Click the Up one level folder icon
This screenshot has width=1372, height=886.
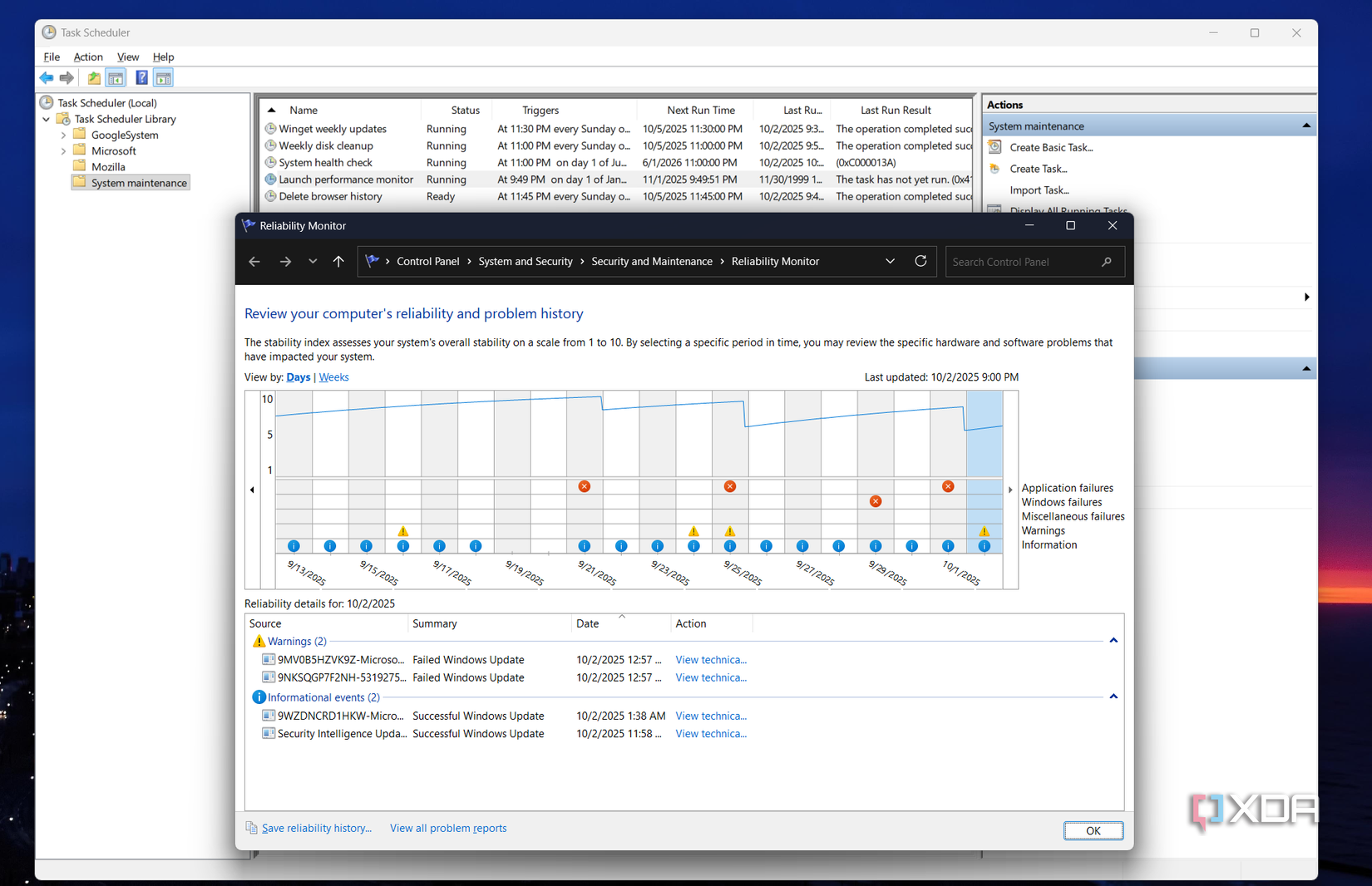click(94, 78)
